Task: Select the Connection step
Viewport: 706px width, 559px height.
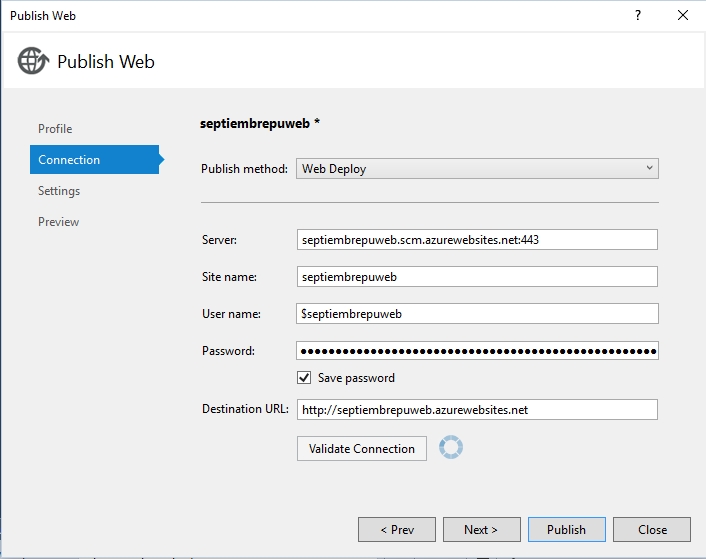Action: [95, 159]
